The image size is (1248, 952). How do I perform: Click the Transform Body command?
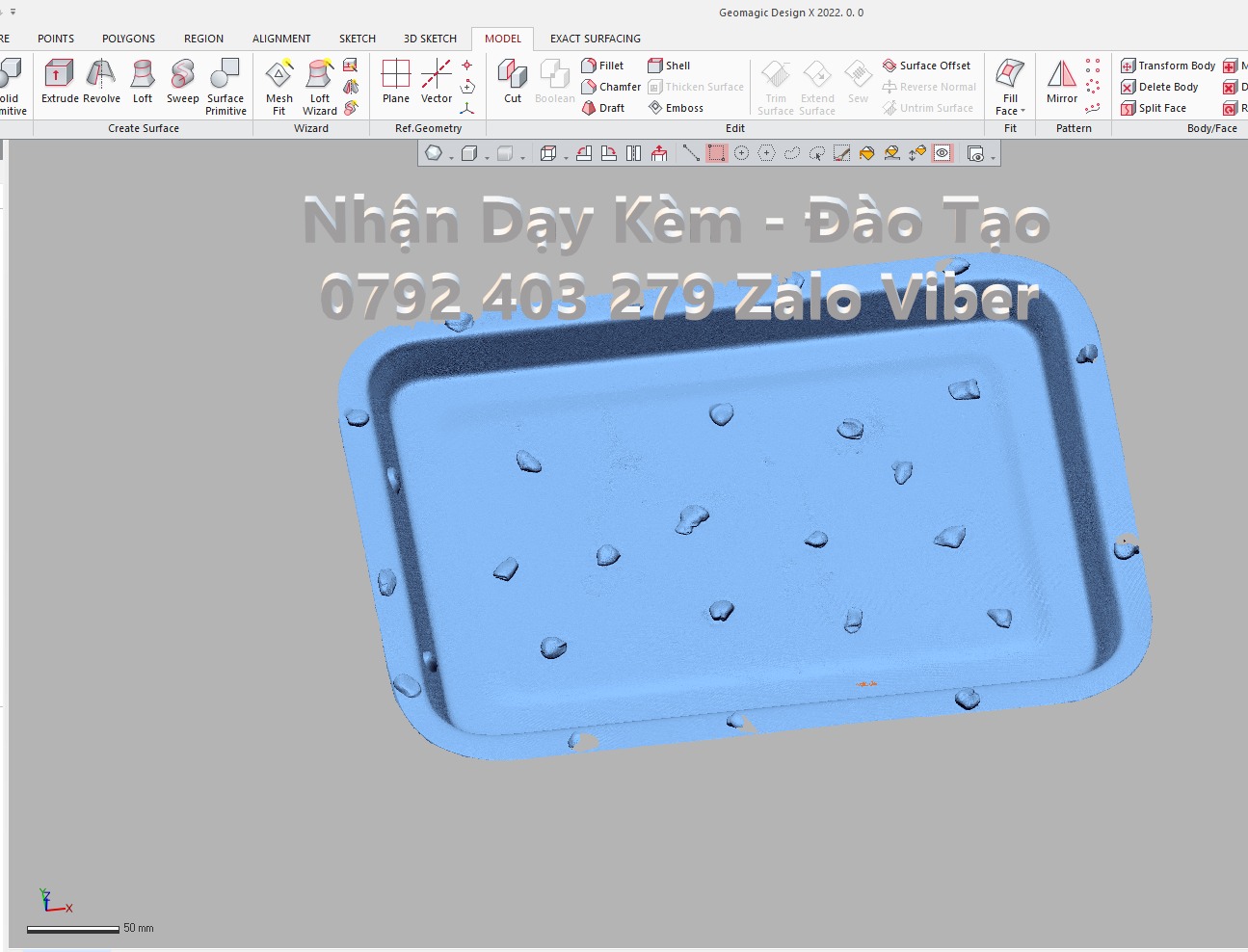[x=1168, y=66]
